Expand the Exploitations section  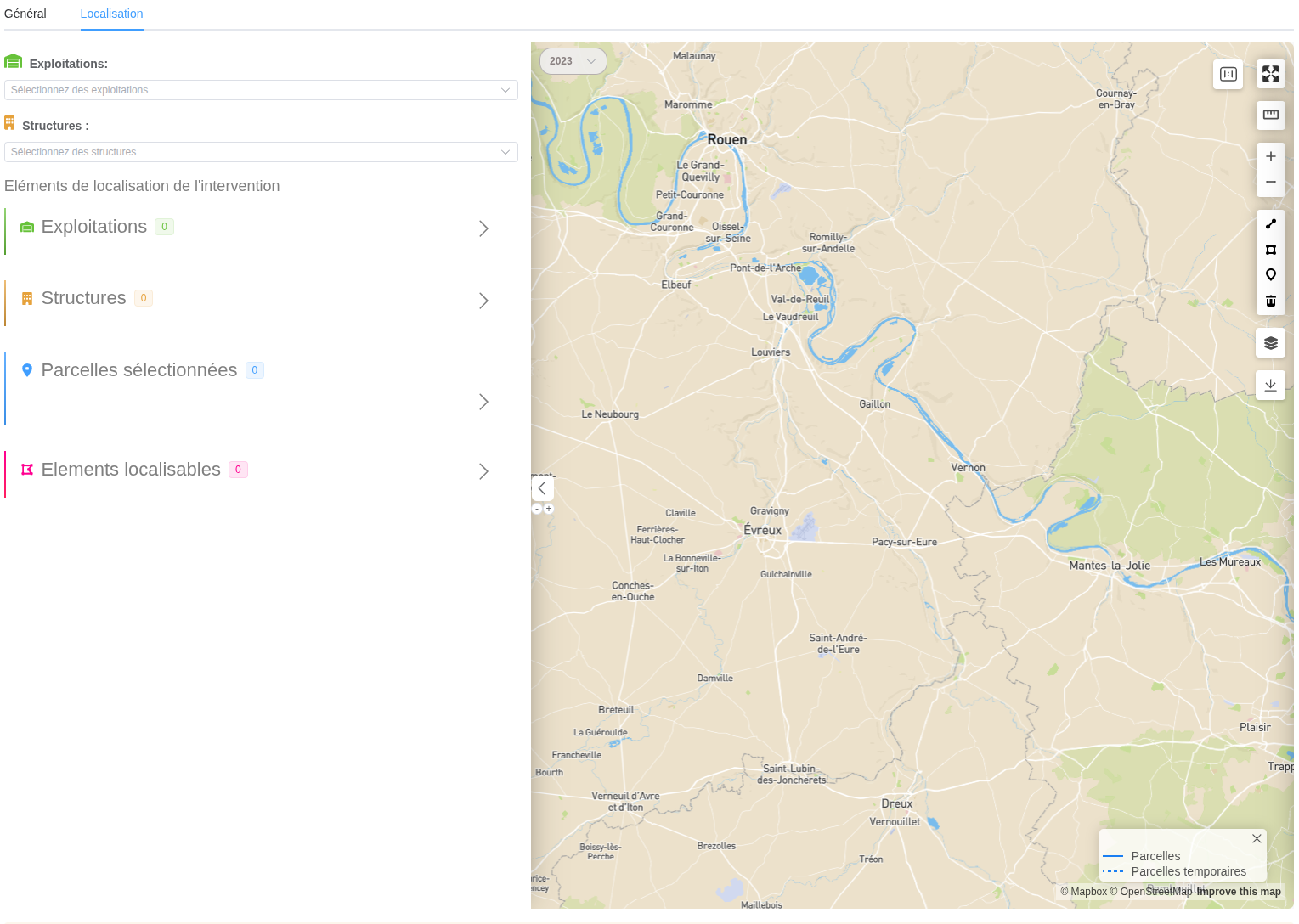pos(483,228)
